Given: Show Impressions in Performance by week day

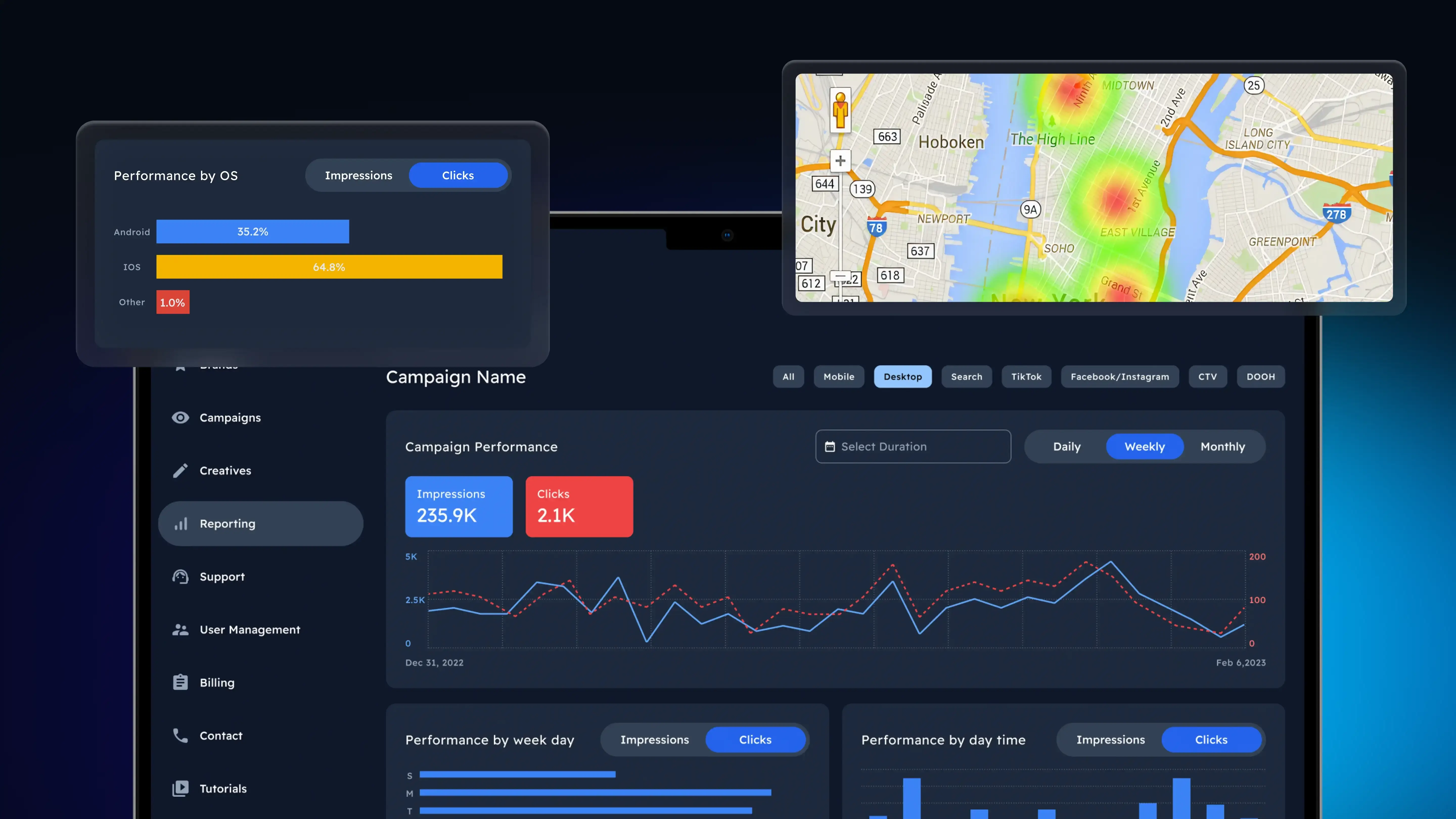Looking at the screenshot, I should 654,740.
